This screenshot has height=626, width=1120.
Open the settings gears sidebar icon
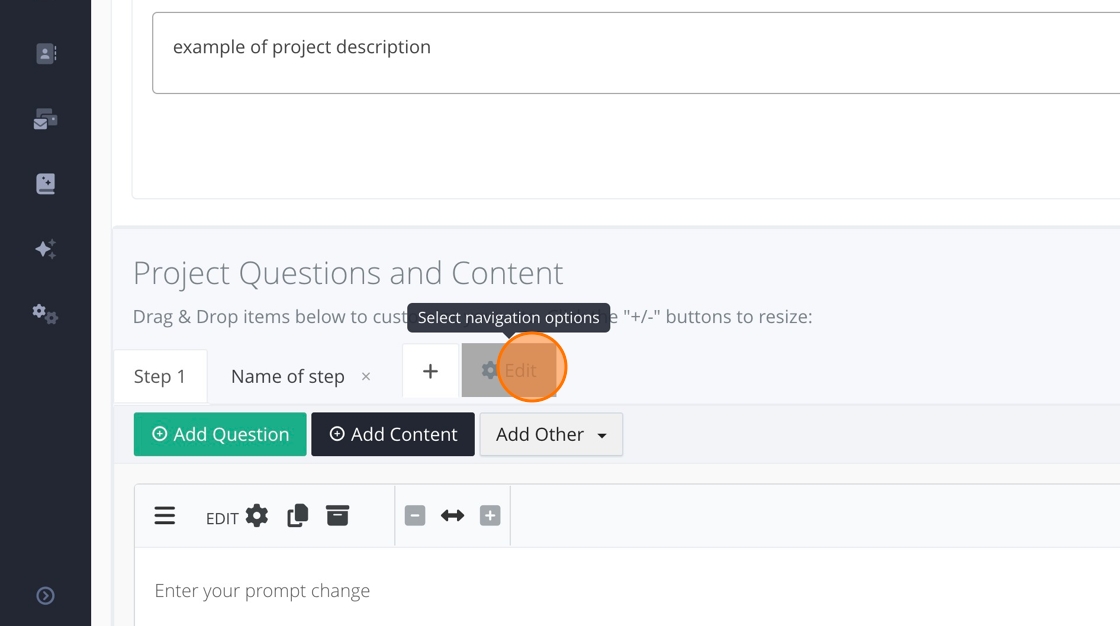(46, 315)
